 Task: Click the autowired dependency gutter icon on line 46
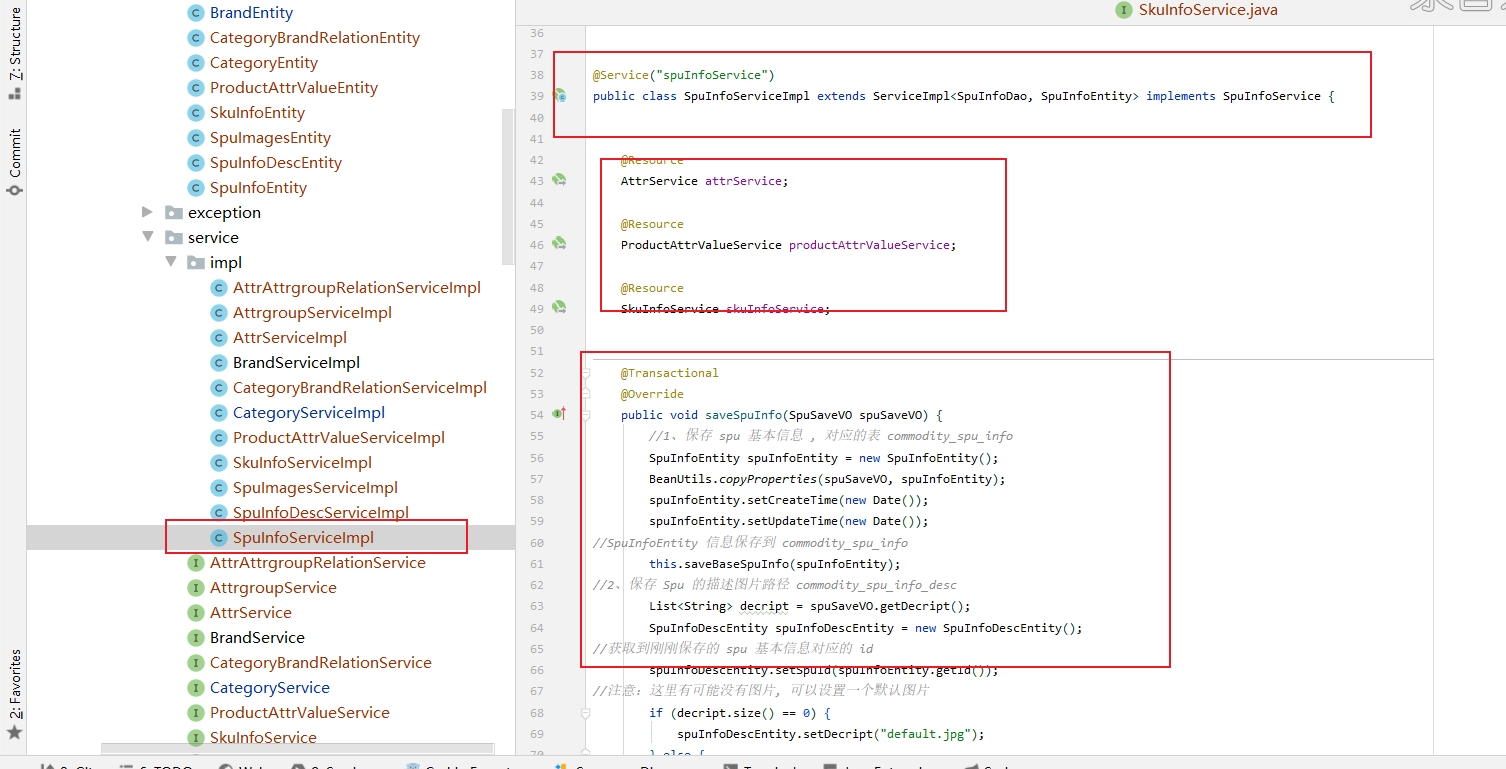click(x=560, y=243)
